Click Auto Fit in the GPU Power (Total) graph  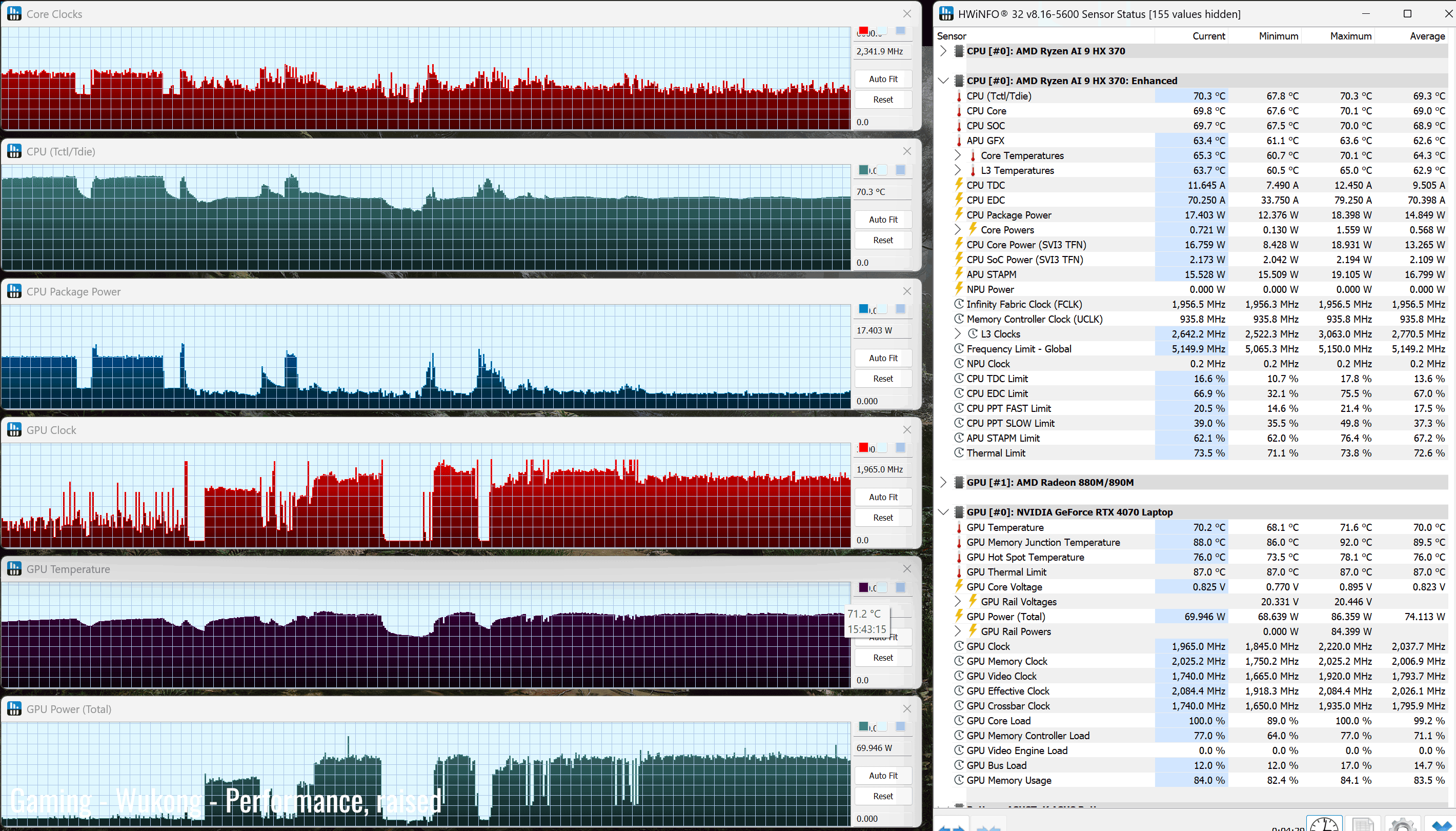883,776
